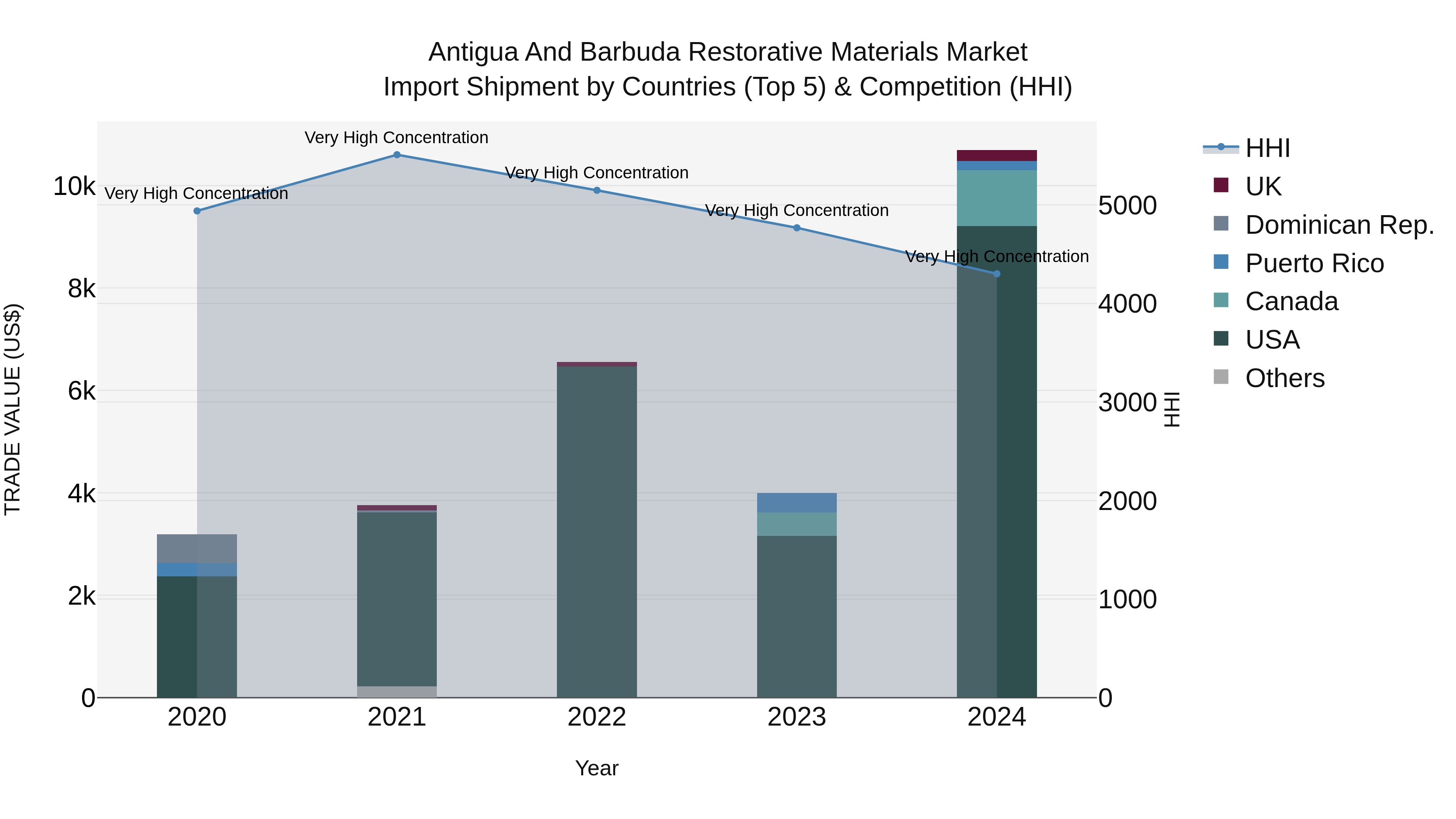The width and height of the screenshot is (1456, 819).
Task: Click the 4k trade value tick label
Action: 81,494
